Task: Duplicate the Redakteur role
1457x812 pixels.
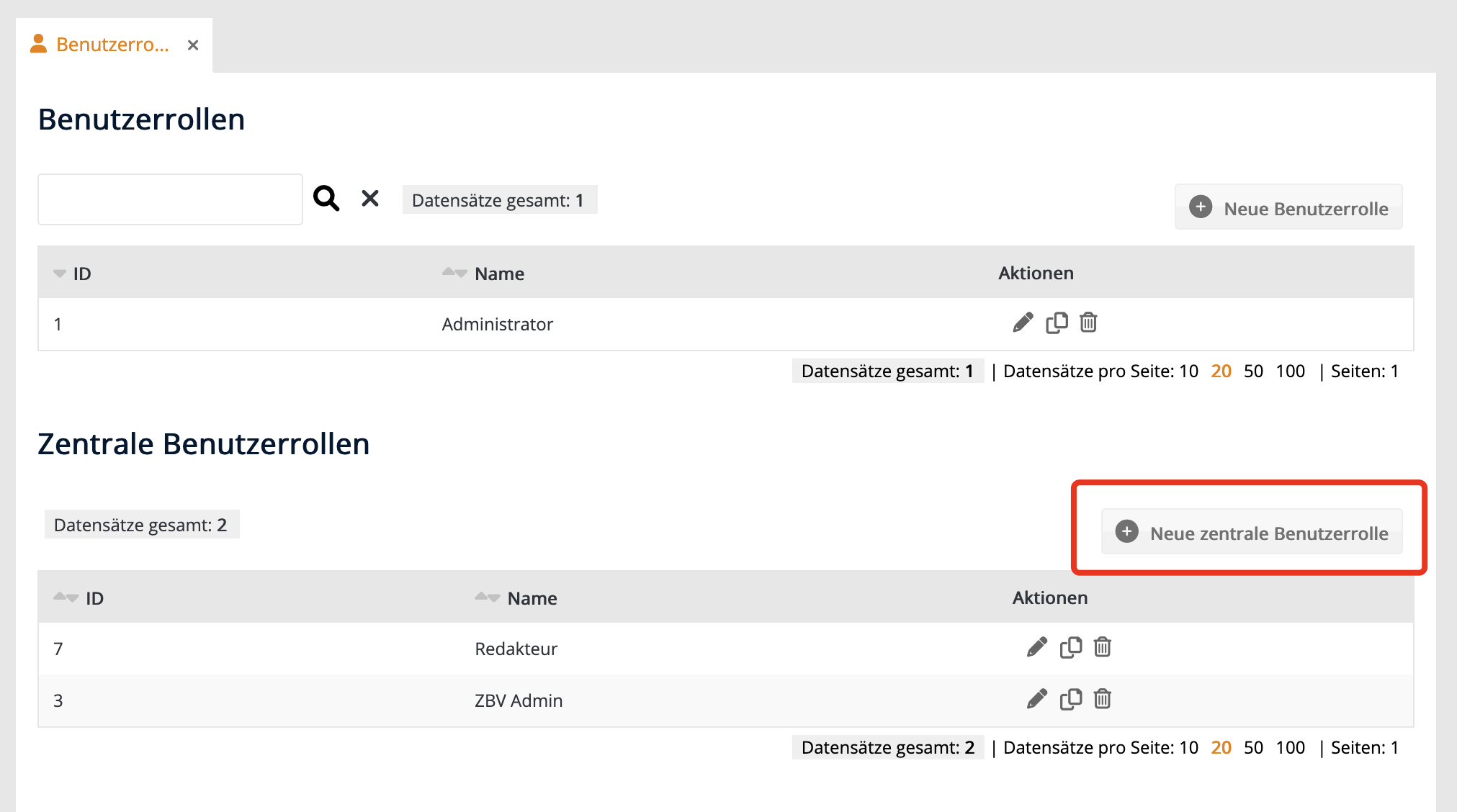Action: [x=1071, y=647]
